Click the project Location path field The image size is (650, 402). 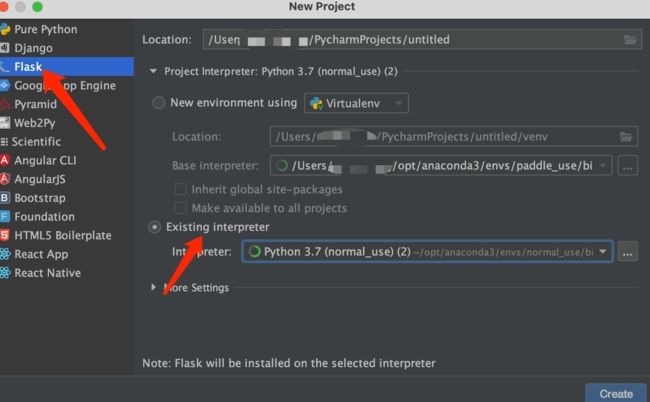[422, 40]
